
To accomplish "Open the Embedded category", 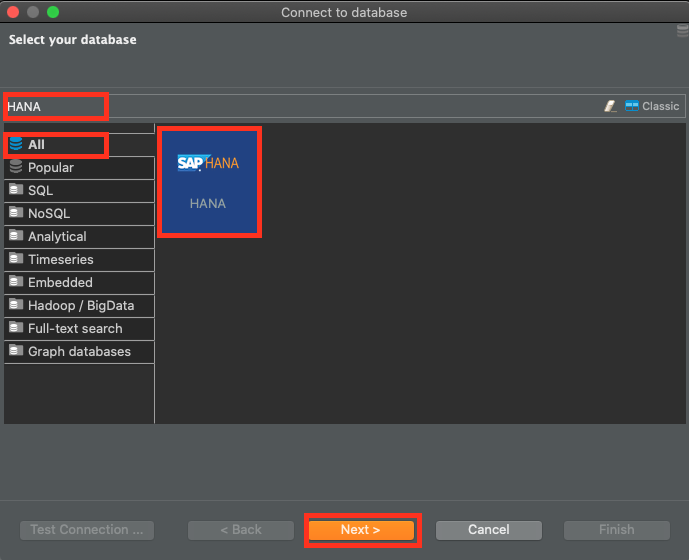I will 79,282.
